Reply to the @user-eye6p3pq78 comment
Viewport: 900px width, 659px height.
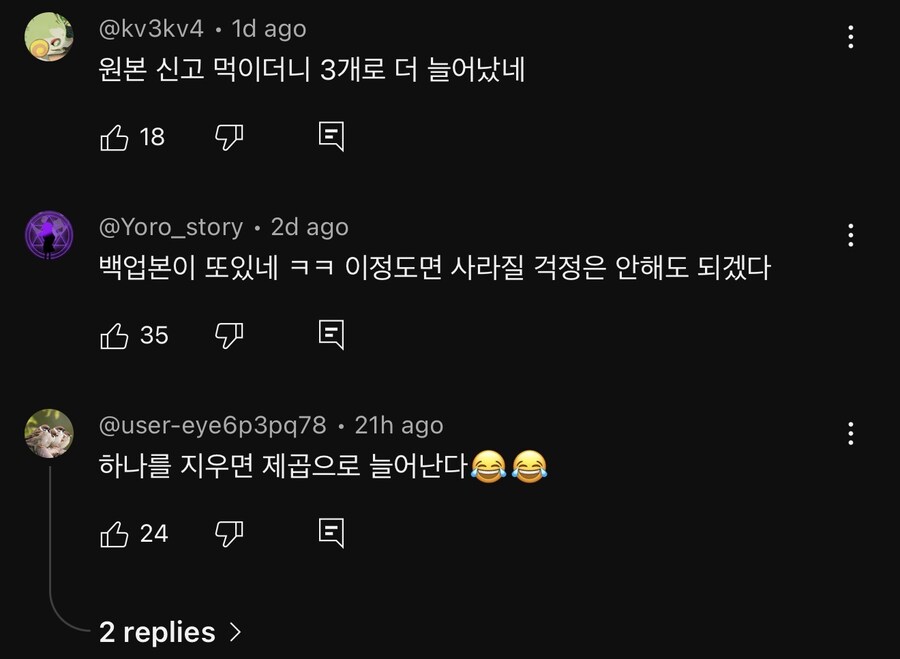(331, 534)
